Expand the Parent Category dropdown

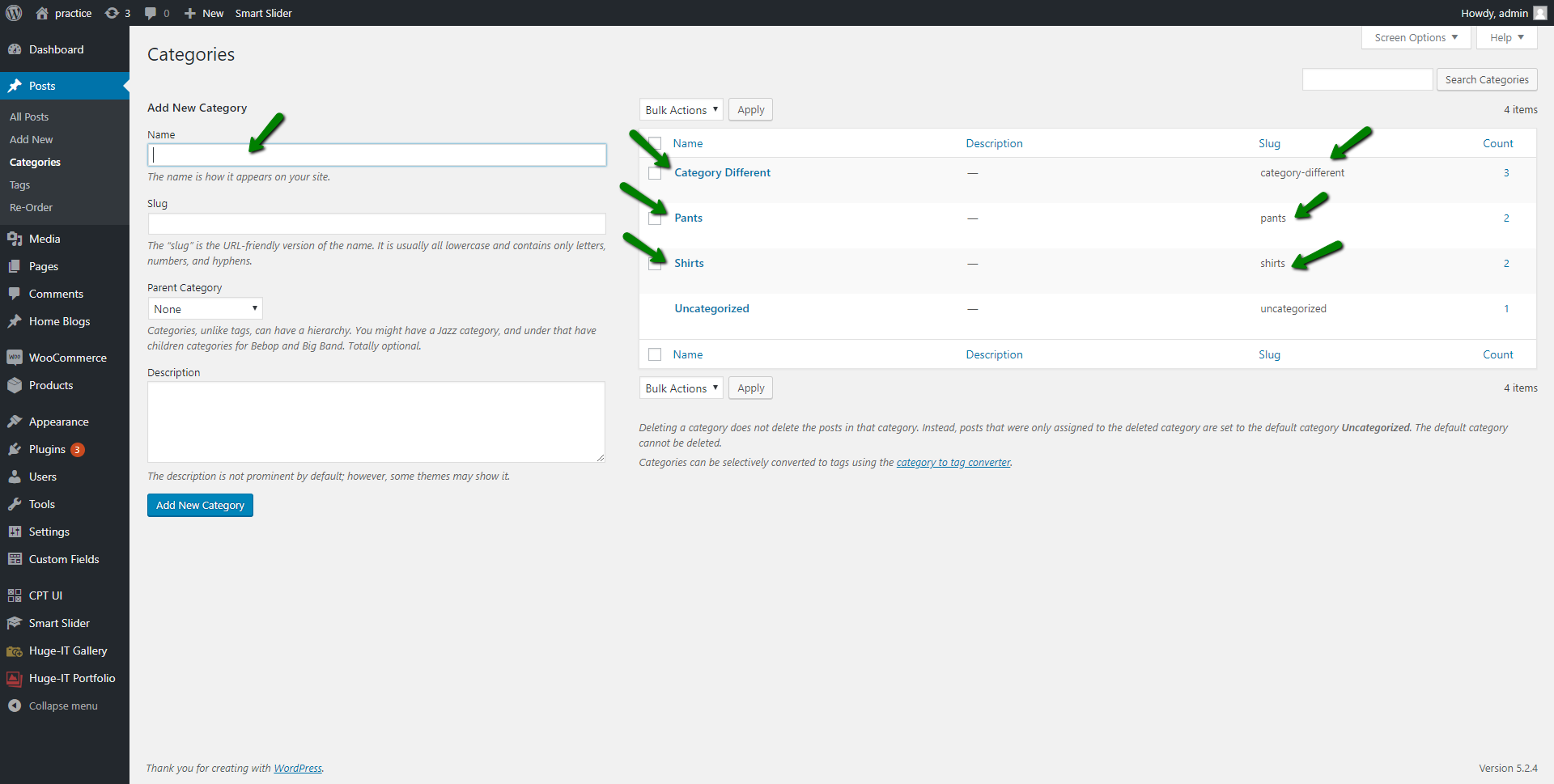click(x=205, y=309)
